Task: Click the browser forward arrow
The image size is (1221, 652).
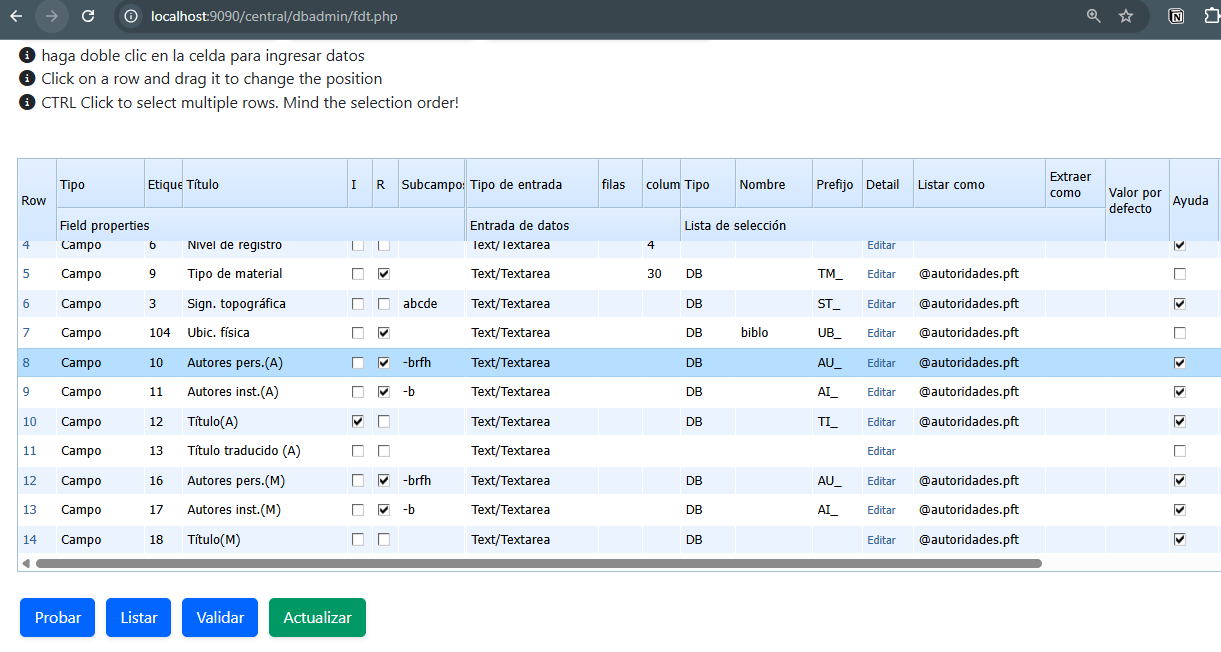Action: coord(52,16)
